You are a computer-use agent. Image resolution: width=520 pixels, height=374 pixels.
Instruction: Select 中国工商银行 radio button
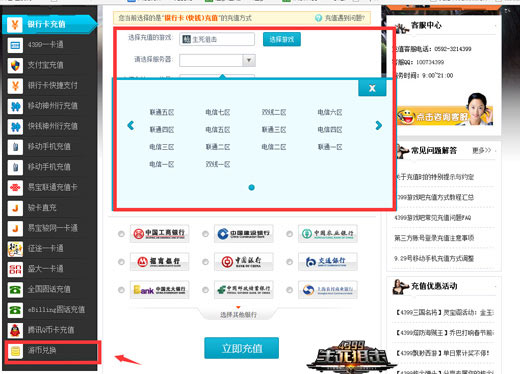pos(121,234)
